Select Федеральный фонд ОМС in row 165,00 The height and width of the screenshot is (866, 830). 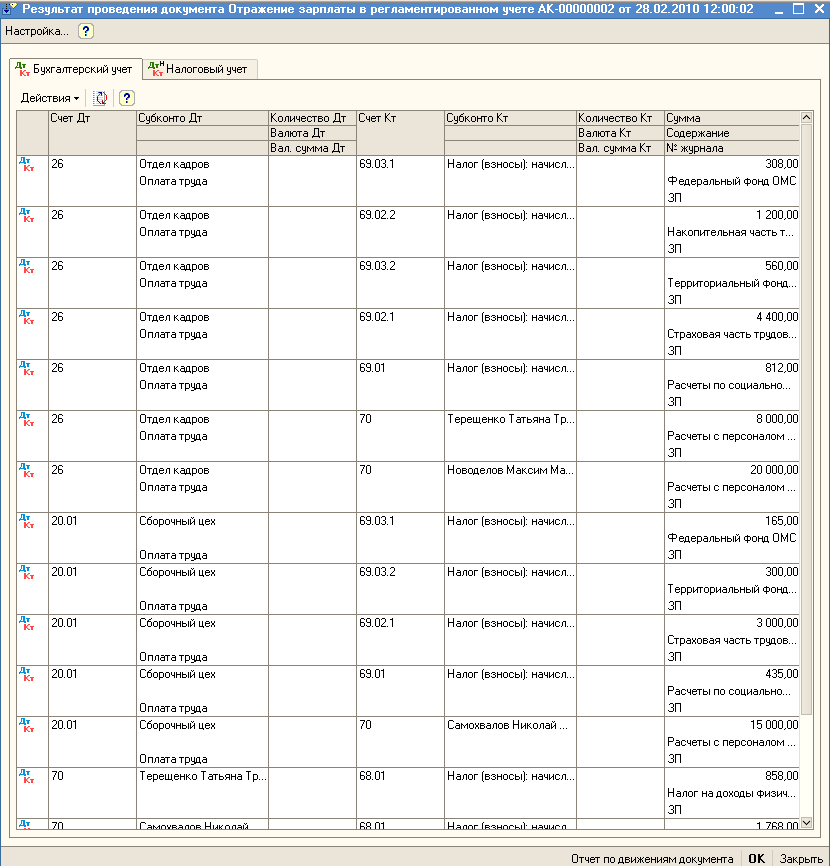tap(732, 538)
